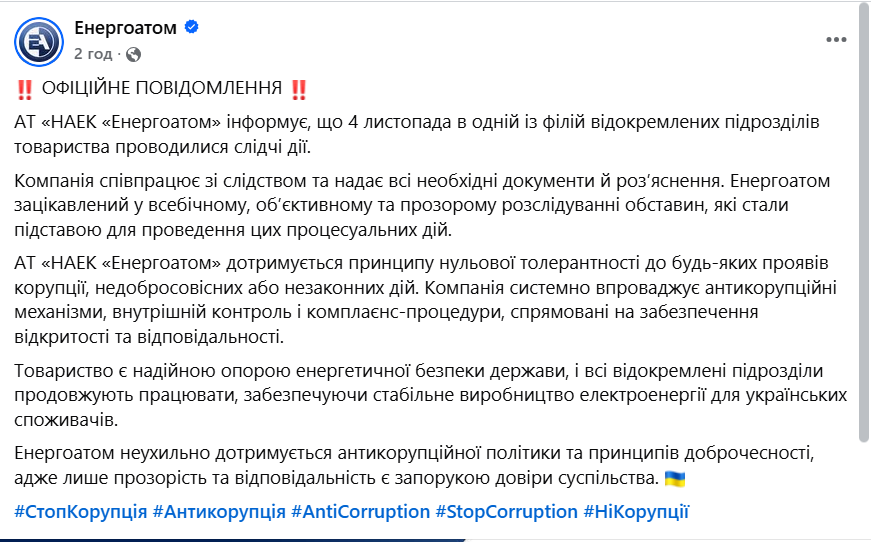Click the Ukrainian flag emoji
Screen dimensions: 871x542
(675, 477)
